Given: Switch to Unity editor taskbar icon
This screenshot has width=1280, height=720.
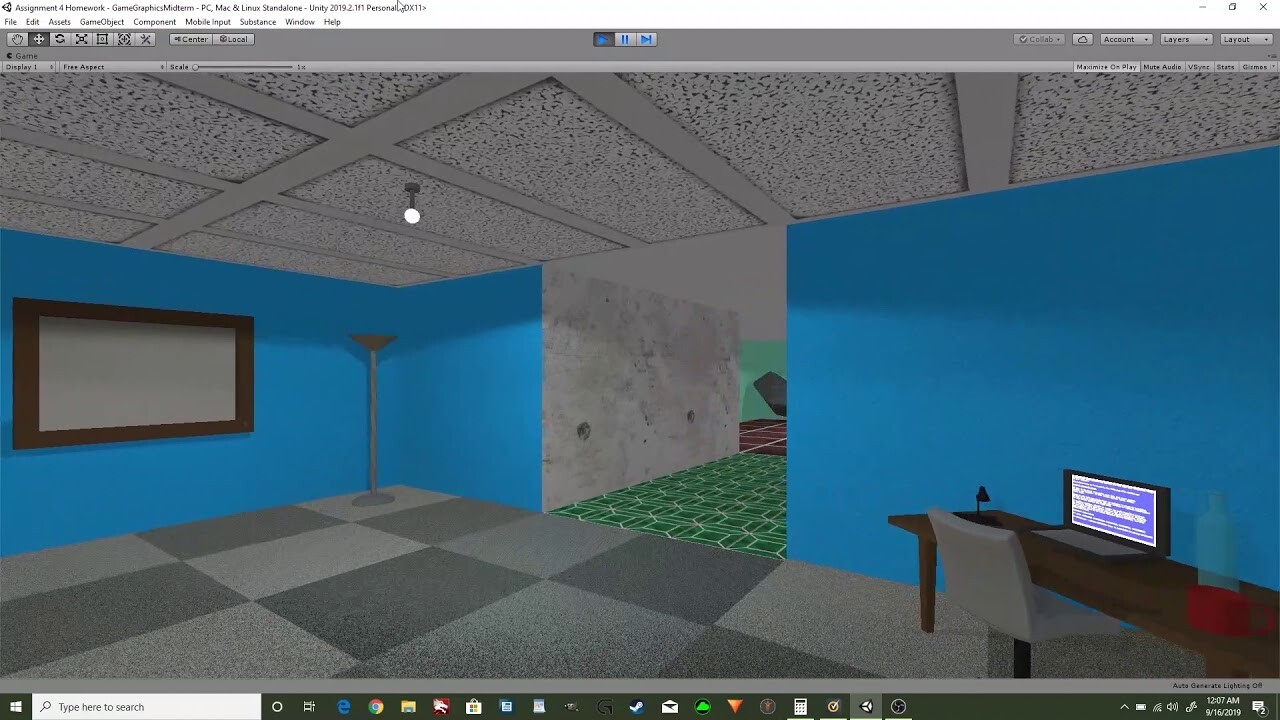Looking at the screenshot, I should point(866,707).
